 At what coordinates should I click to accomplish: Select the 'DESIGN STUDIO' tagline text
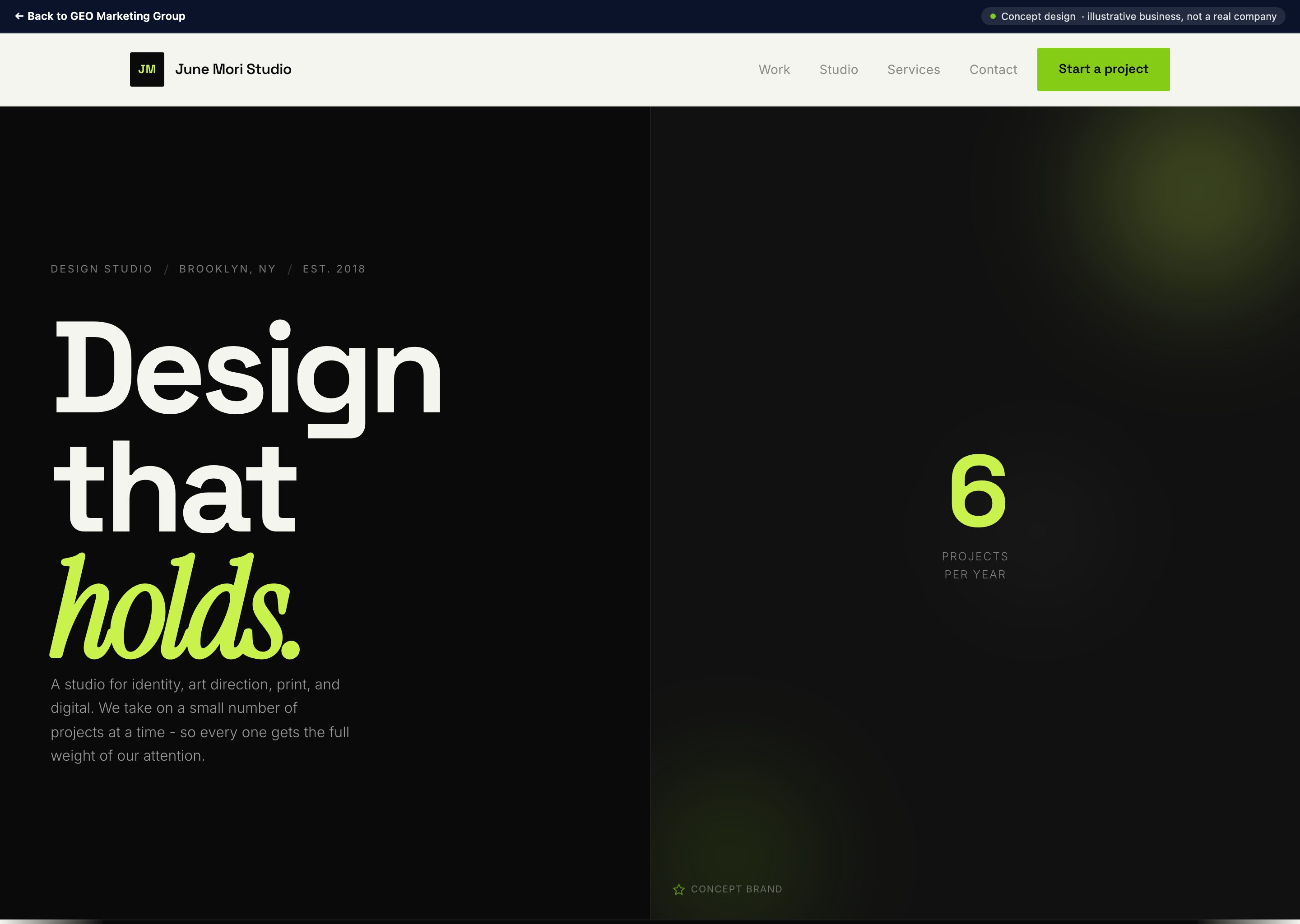[x=101, y=268]
